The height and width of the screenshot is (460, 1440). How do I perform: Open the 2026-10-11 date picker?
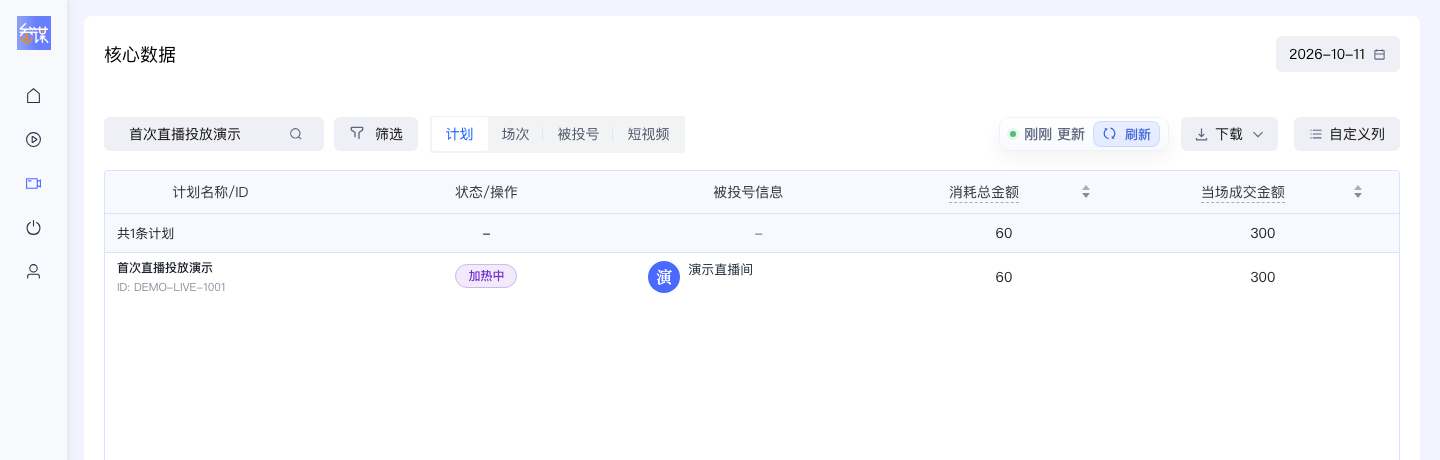click(1338, 54)
